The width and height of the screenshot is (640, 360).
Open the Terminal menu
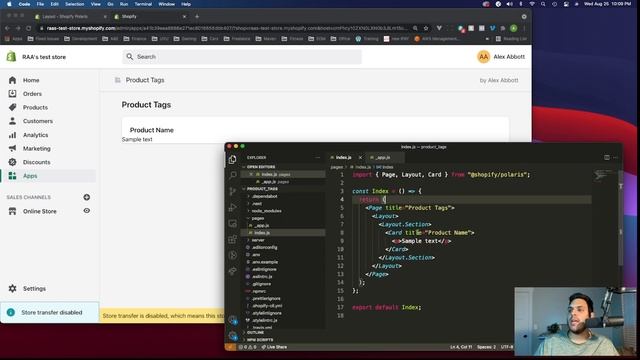(x=143, y=4)
